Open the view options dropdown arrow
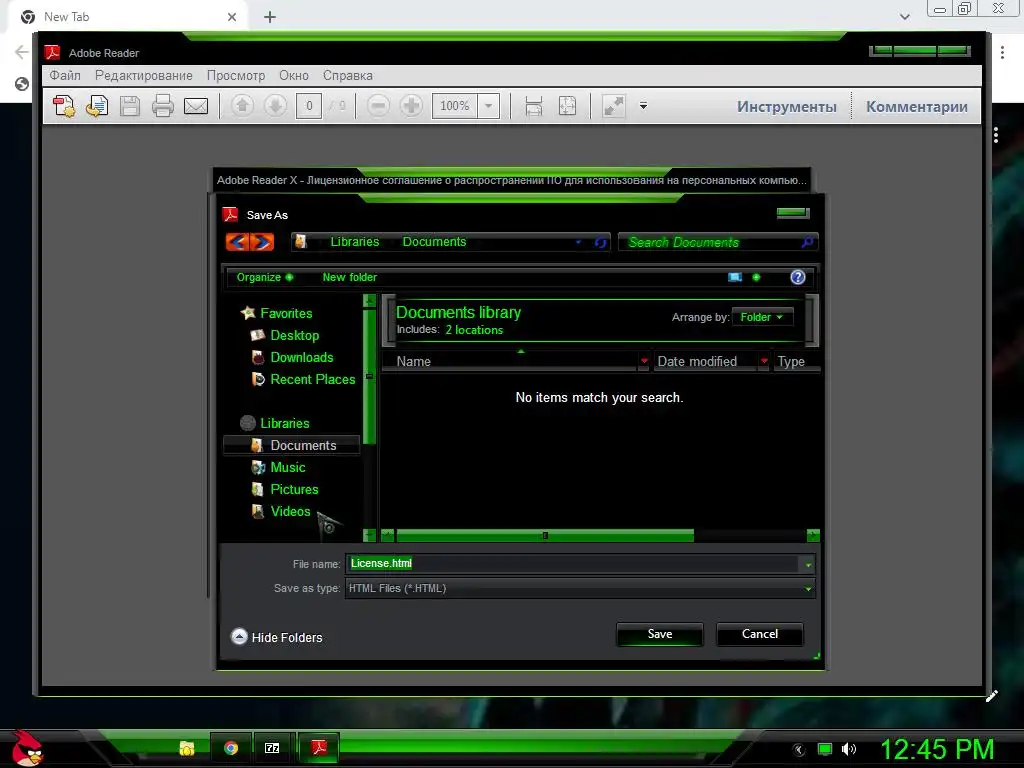The width and height of the screenshot is (1024, 768). [756, 277]
